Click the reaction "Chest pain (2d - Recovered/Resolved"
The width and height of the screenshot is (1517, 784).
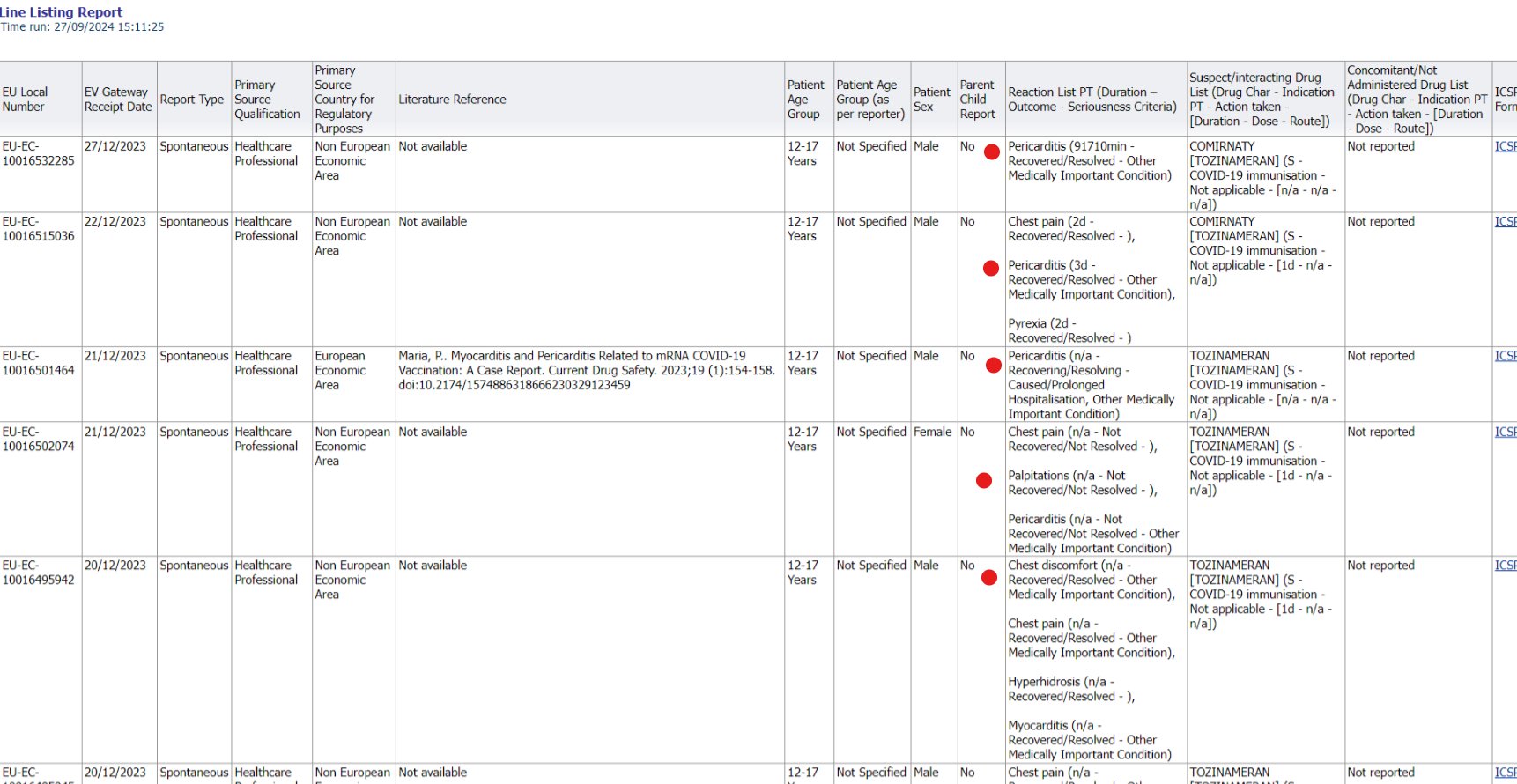point(1071,229)
